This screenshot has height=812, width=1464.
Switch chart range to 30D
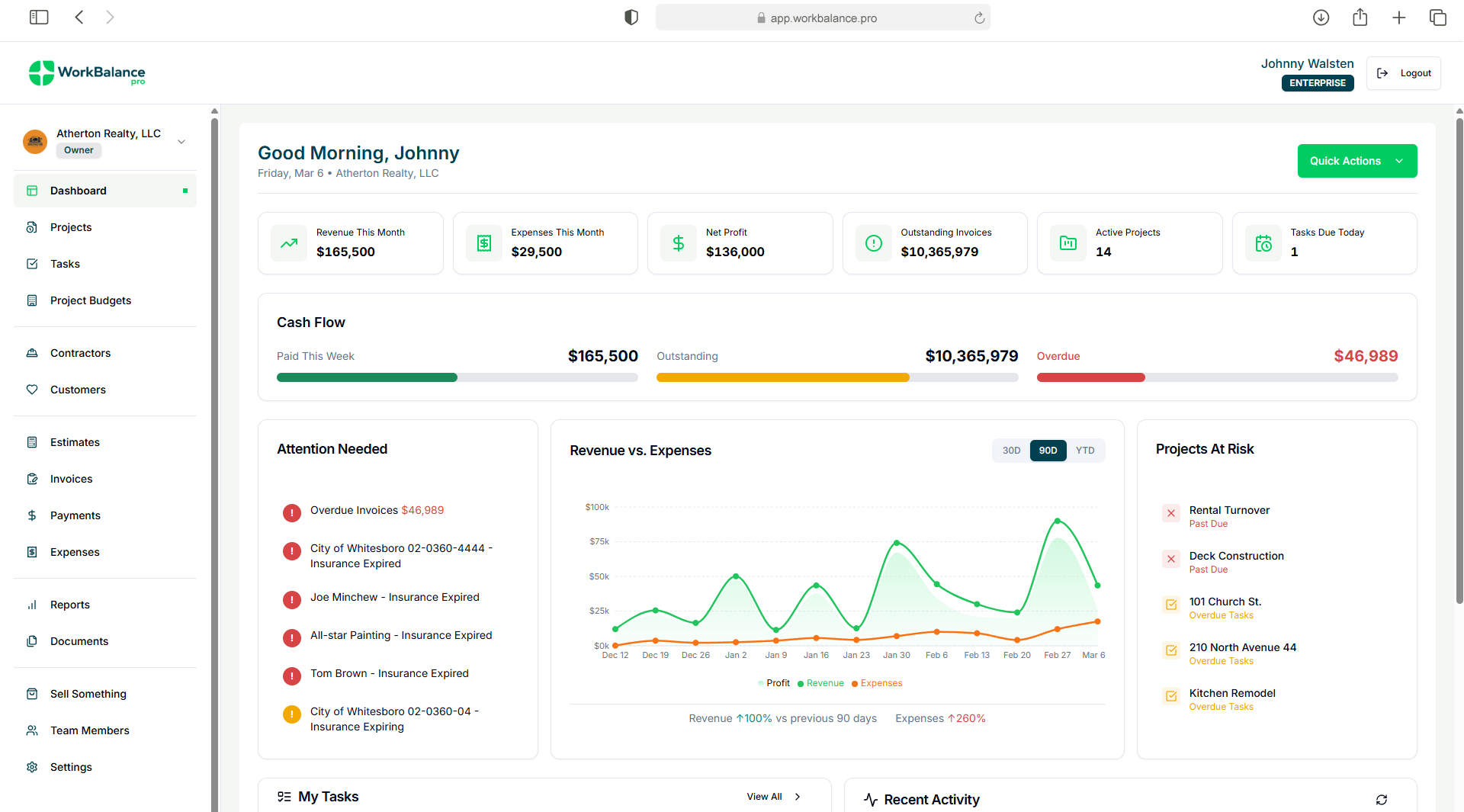pos(1011,451)
